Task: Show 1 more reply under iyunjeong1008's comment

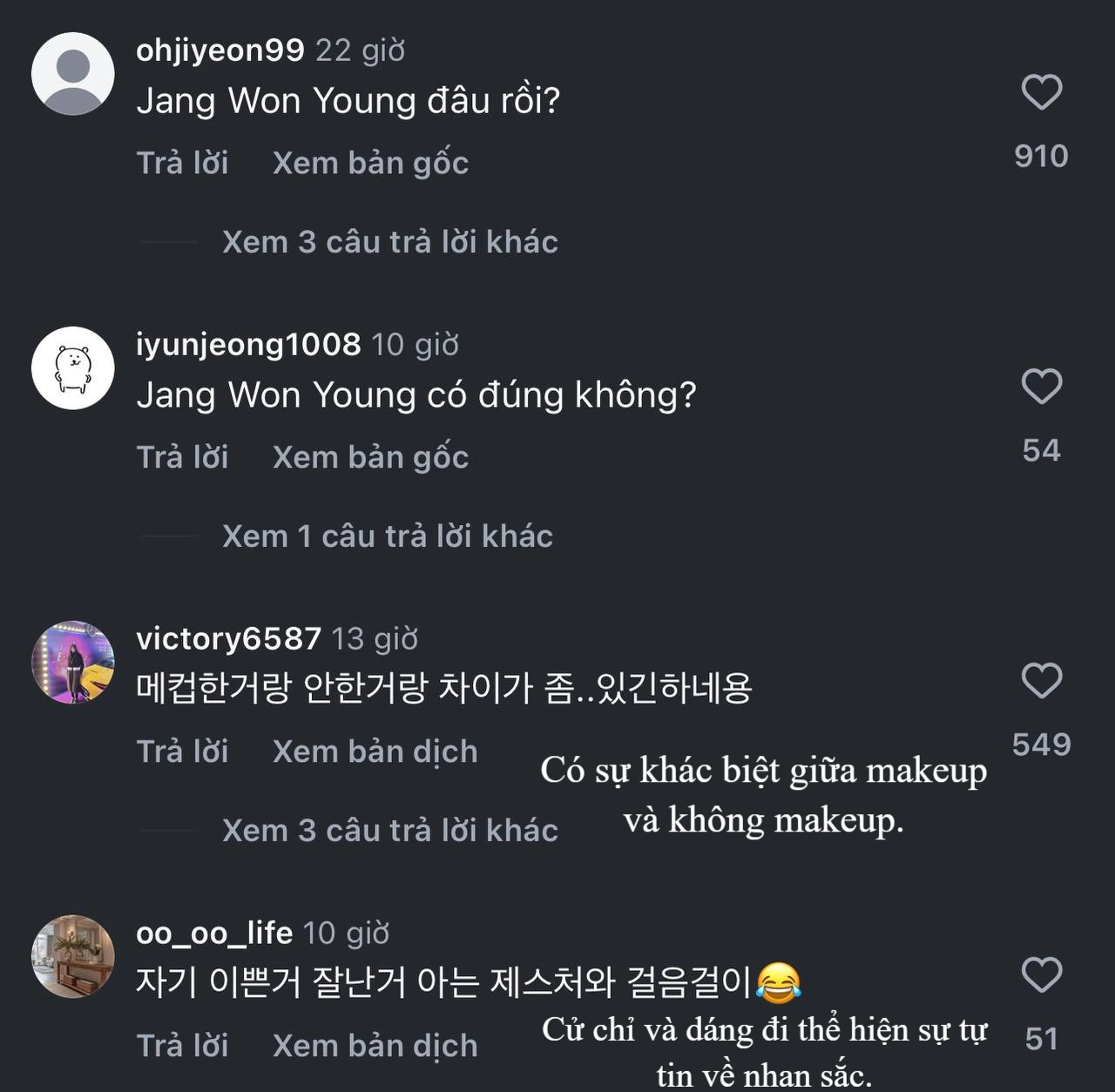Action: click(x=386, y=536)
